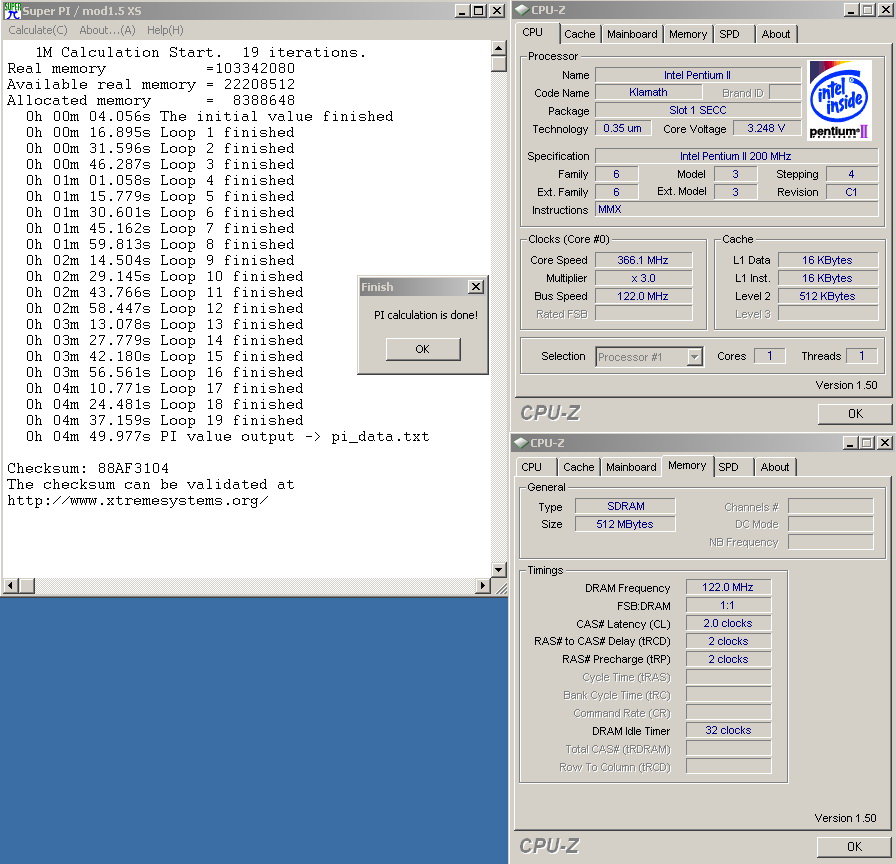Close the Finish dialog with its X button
Image resolution: width=896 pixels, height=864 pixels.
(475, 287)
